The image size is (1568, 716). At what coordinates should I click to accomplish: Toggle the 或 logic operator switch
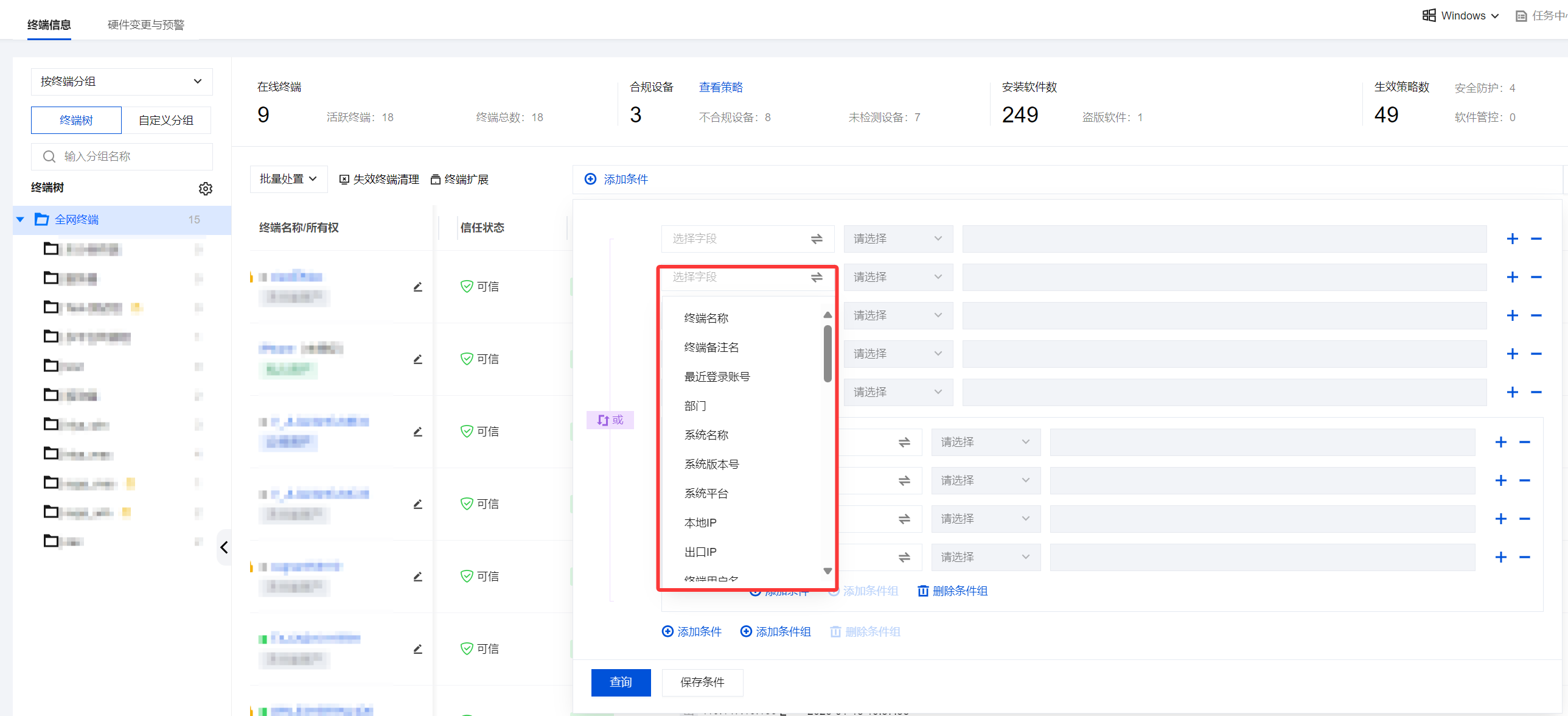pyautogui.click(x=610, y=419)
